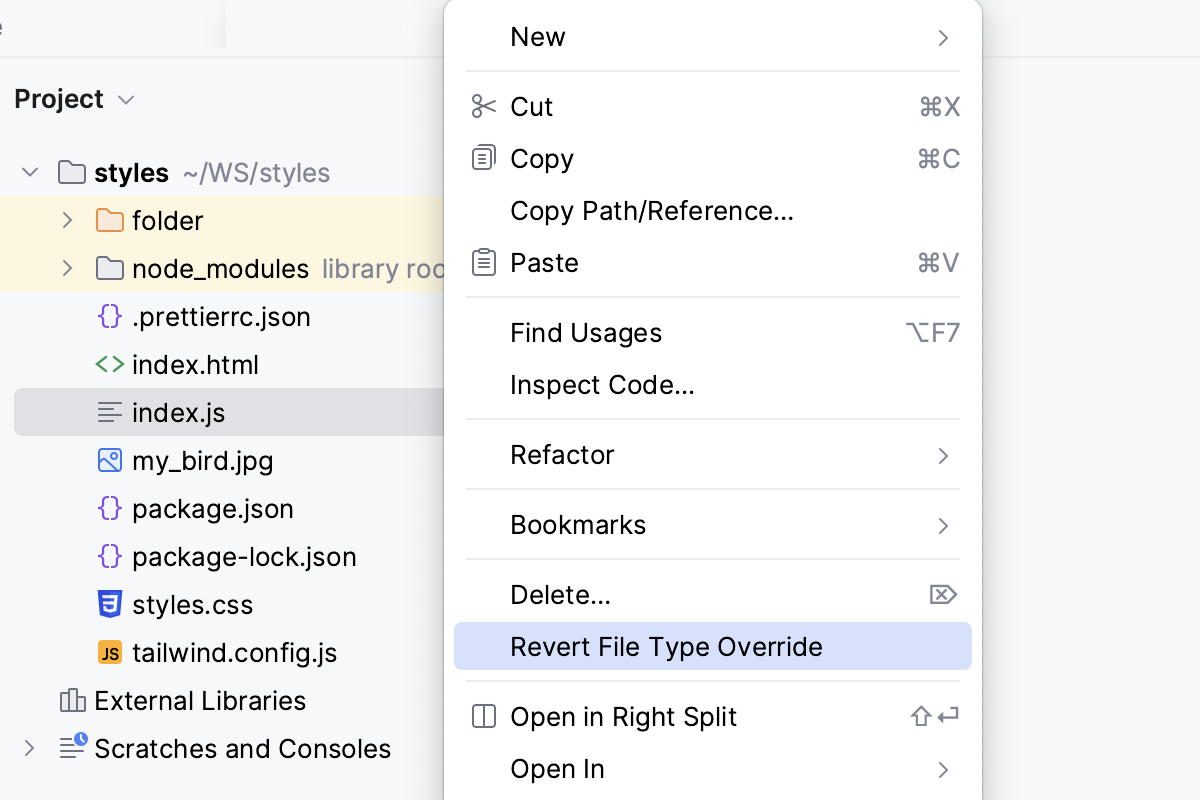Screen dimensions: 1200x800
Task: Click the image icon beside my_bird.jpg
Action: (x=110, y=461)
